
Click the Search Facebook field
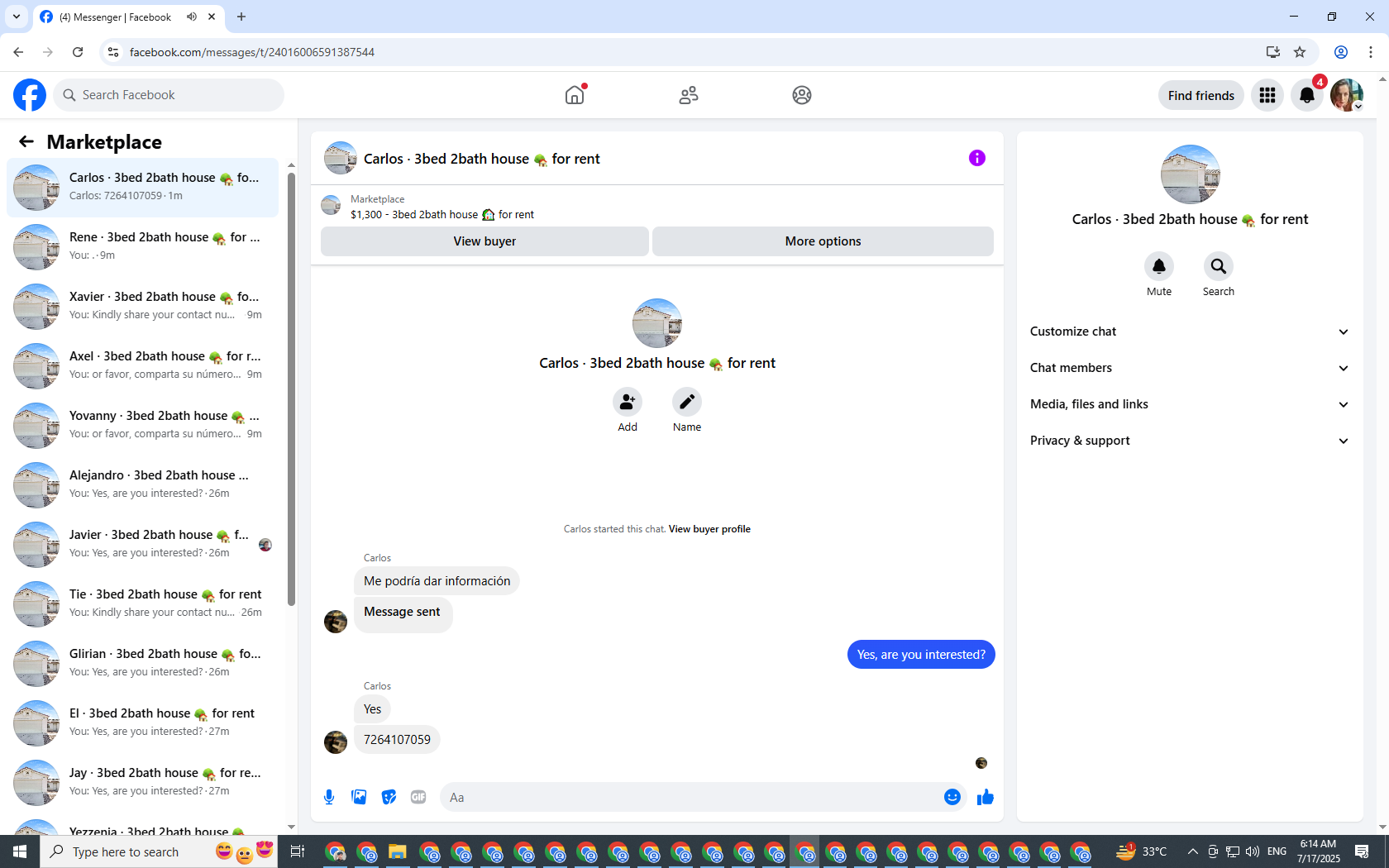coord(169,95)
